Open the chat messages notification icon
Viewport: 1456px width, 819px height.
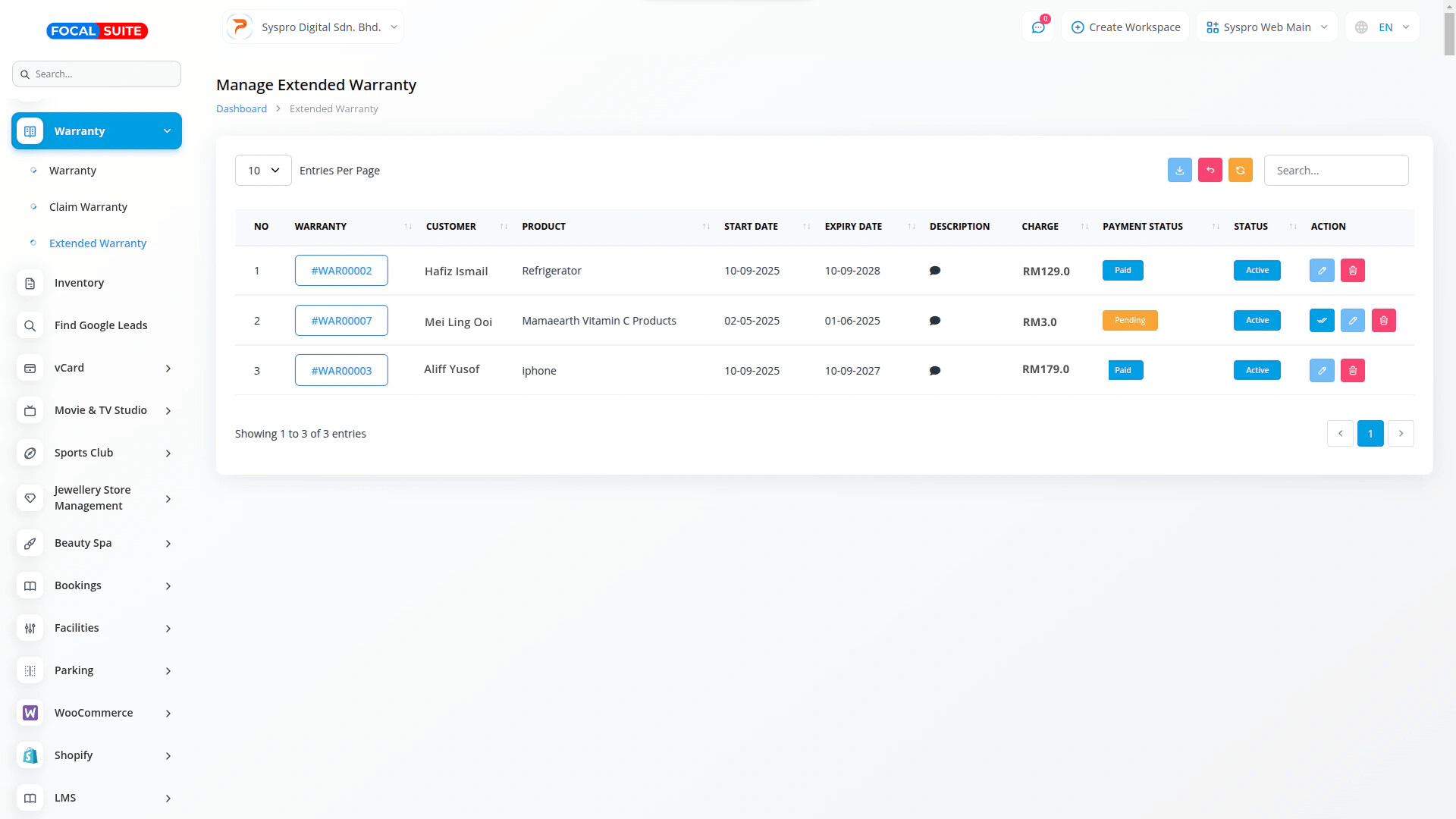tap(1037, 27)
